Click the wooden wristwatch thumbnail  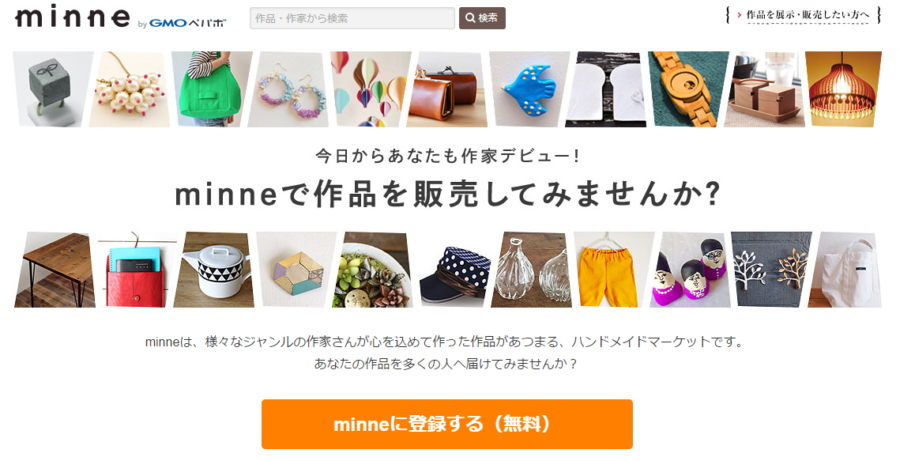(688, 89)
